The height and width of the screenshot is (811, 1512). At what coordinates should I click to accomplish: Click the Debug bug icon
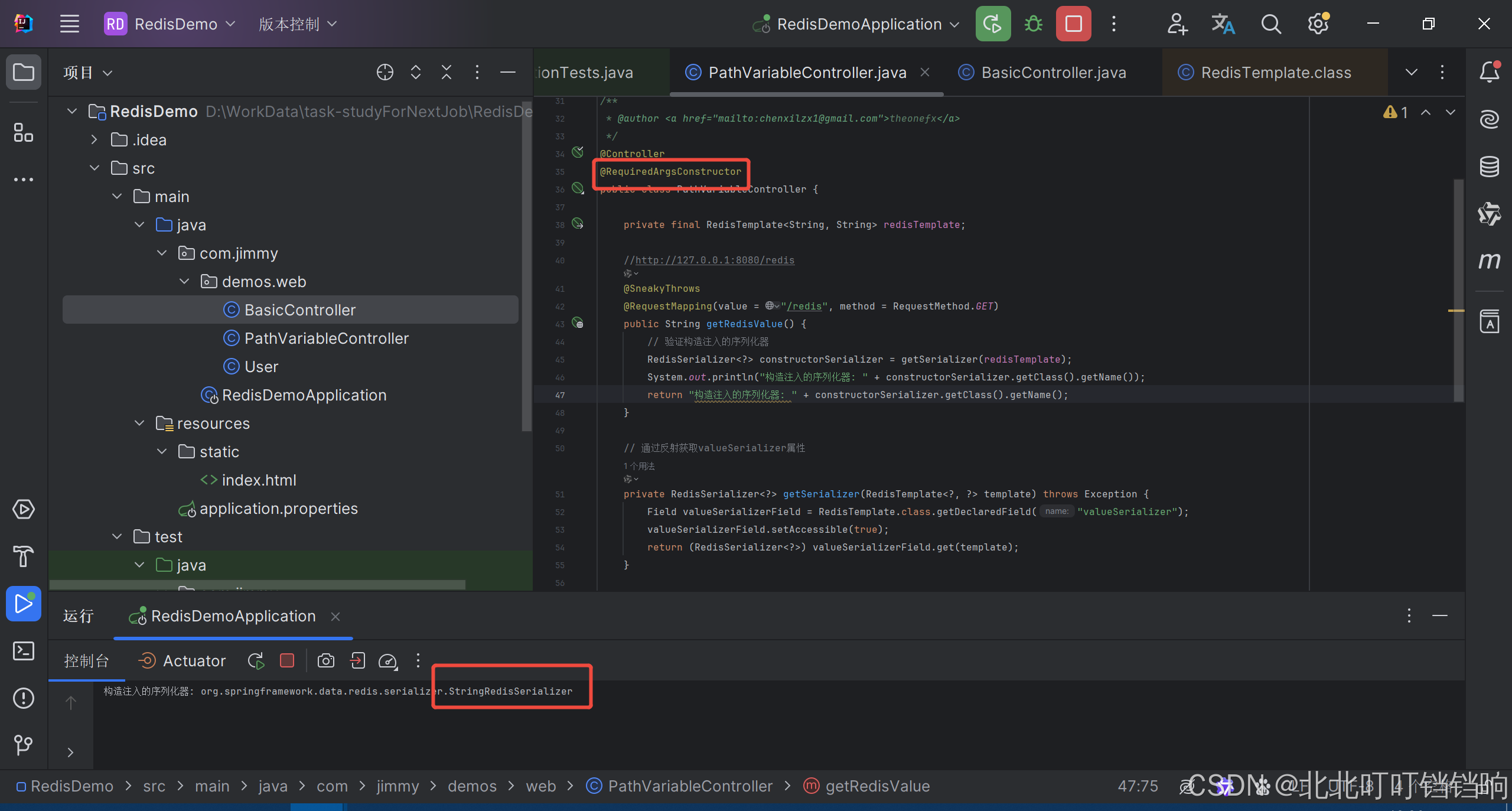[x=1033, y=24]
